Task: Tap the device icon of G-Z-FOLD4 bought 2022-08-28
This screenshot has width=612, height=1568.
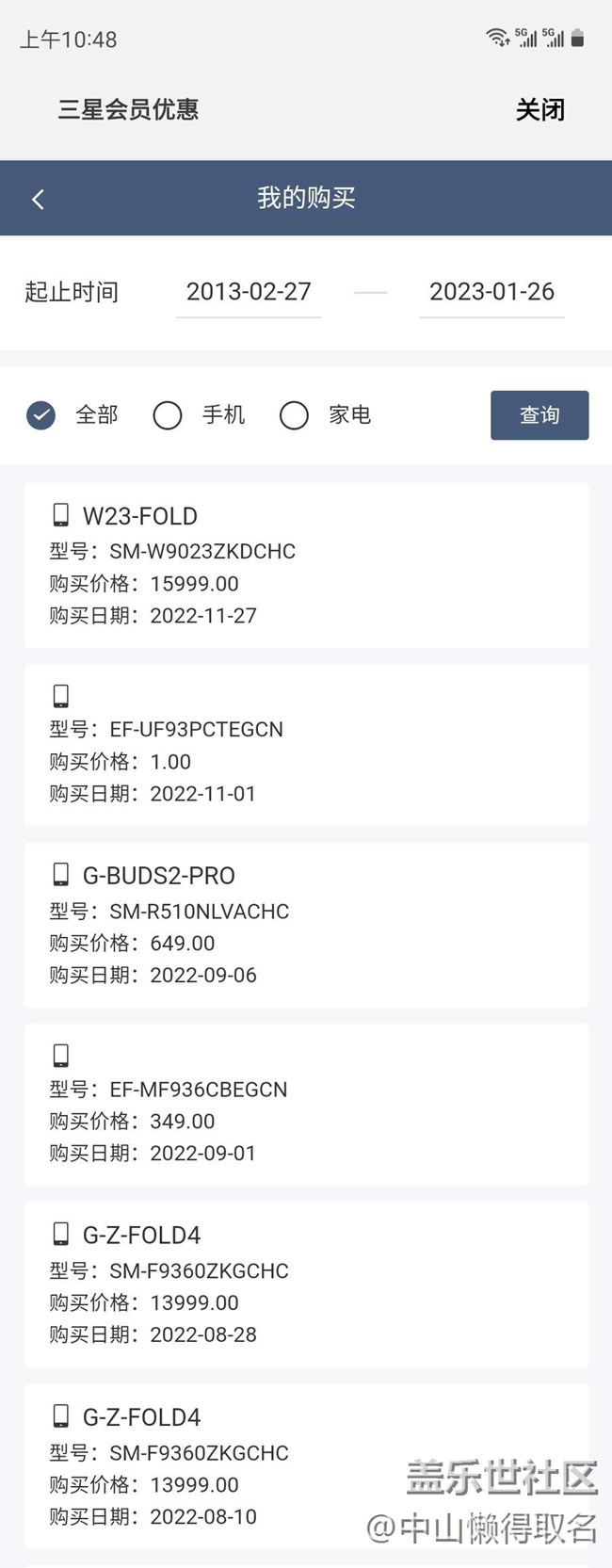Action: (61, 1234)
